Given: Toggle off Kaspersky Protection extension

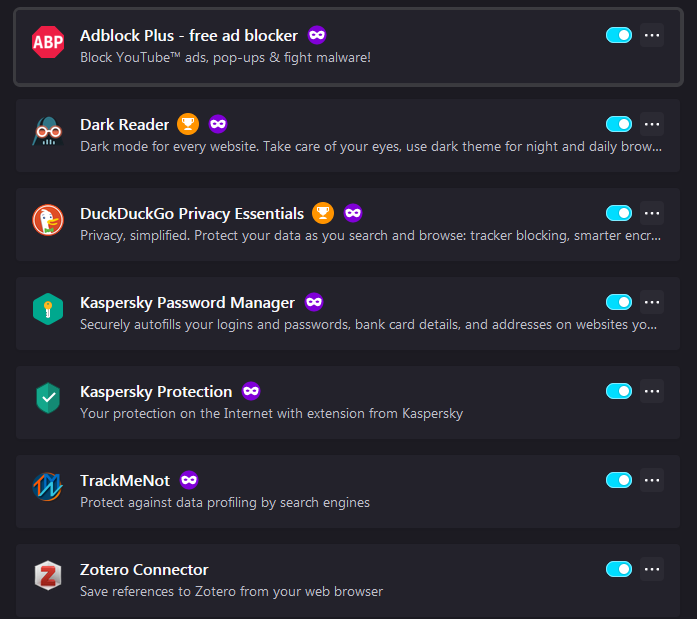Looking at the screenshot, I should pos(619,391).
